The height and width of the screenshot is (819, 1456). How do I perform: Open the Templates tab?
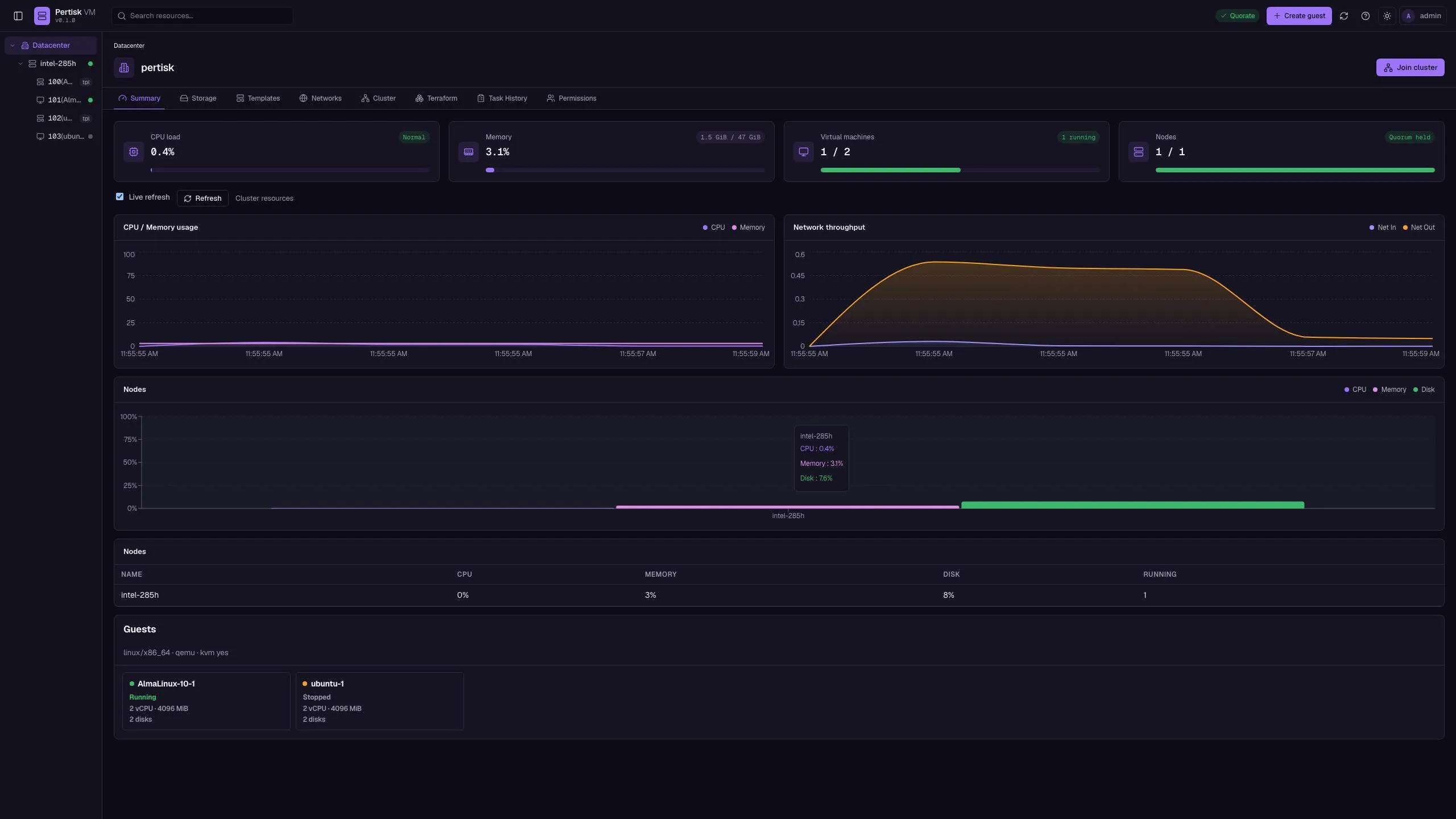(x=258, y=98)
